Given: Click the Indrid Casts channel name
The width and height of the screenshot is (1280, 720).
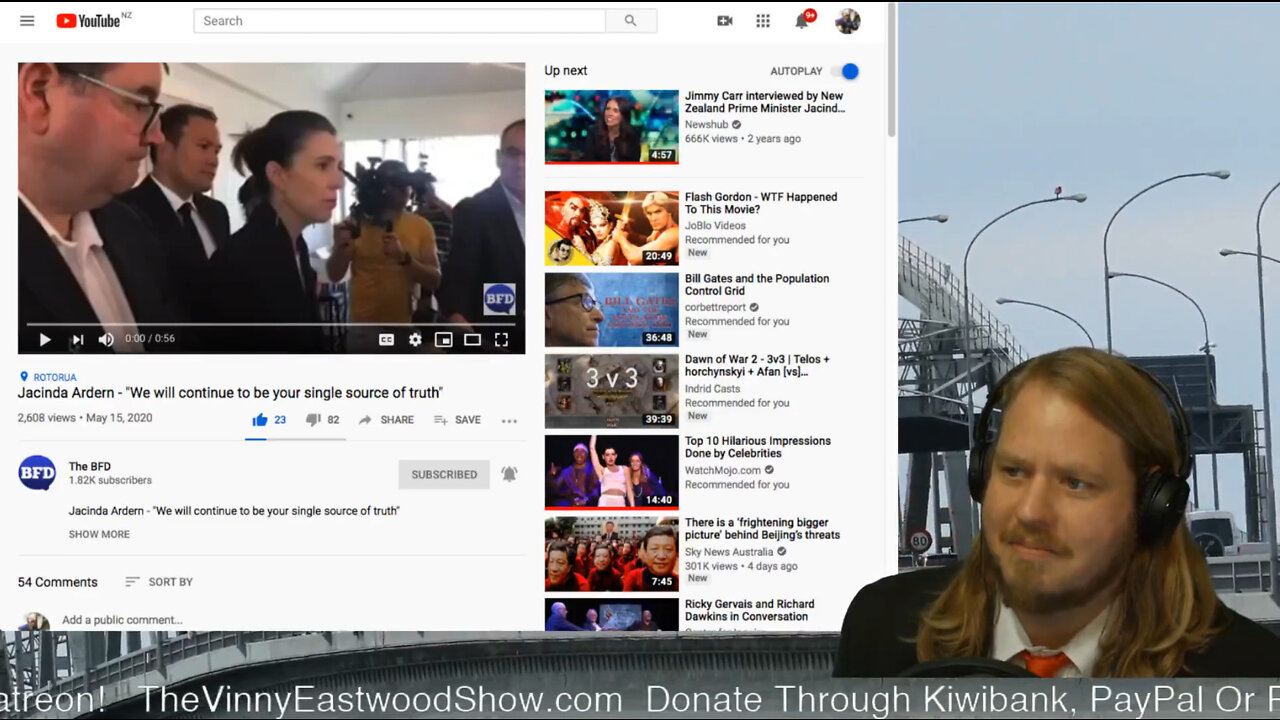Looking at the screenshot, I should (x=712, y=389).
